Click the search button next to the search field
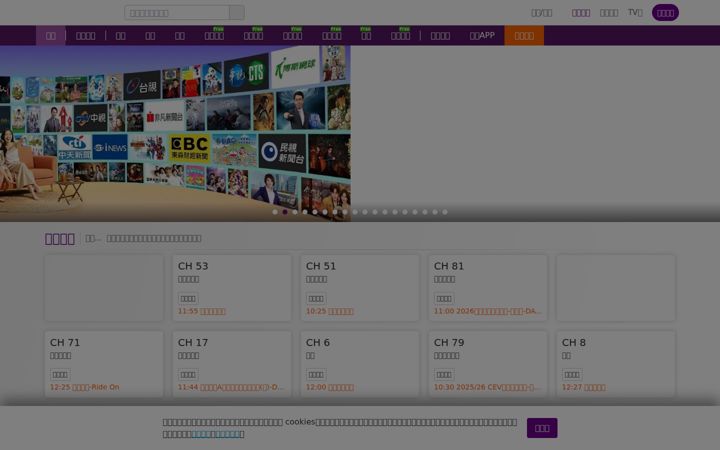Image resolution: width=720 pixels, height=450 pixels. [237, 13]
